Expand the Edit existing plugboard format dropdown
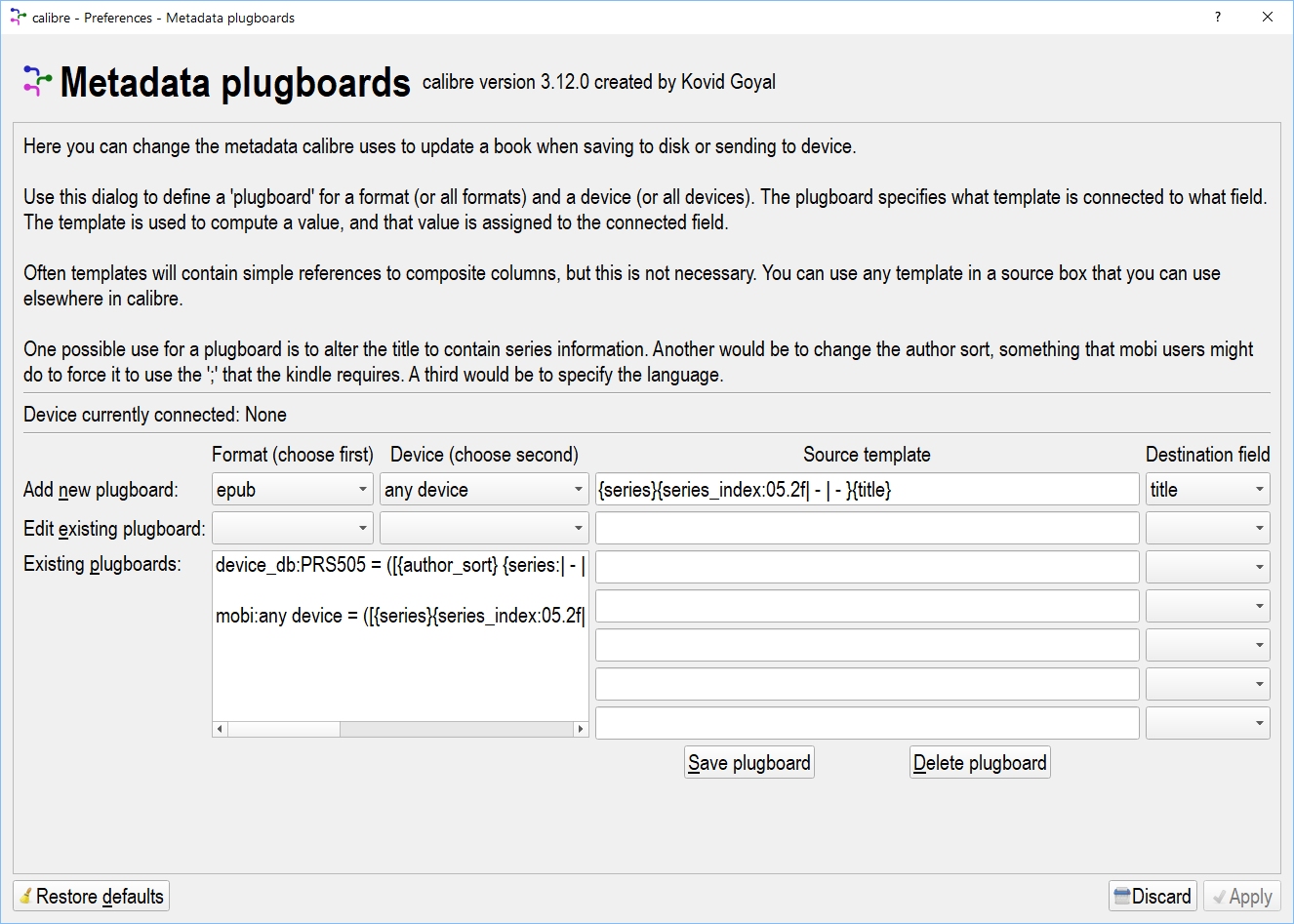The width and height of the screenshot is (1294, 924). coord(293,529)
